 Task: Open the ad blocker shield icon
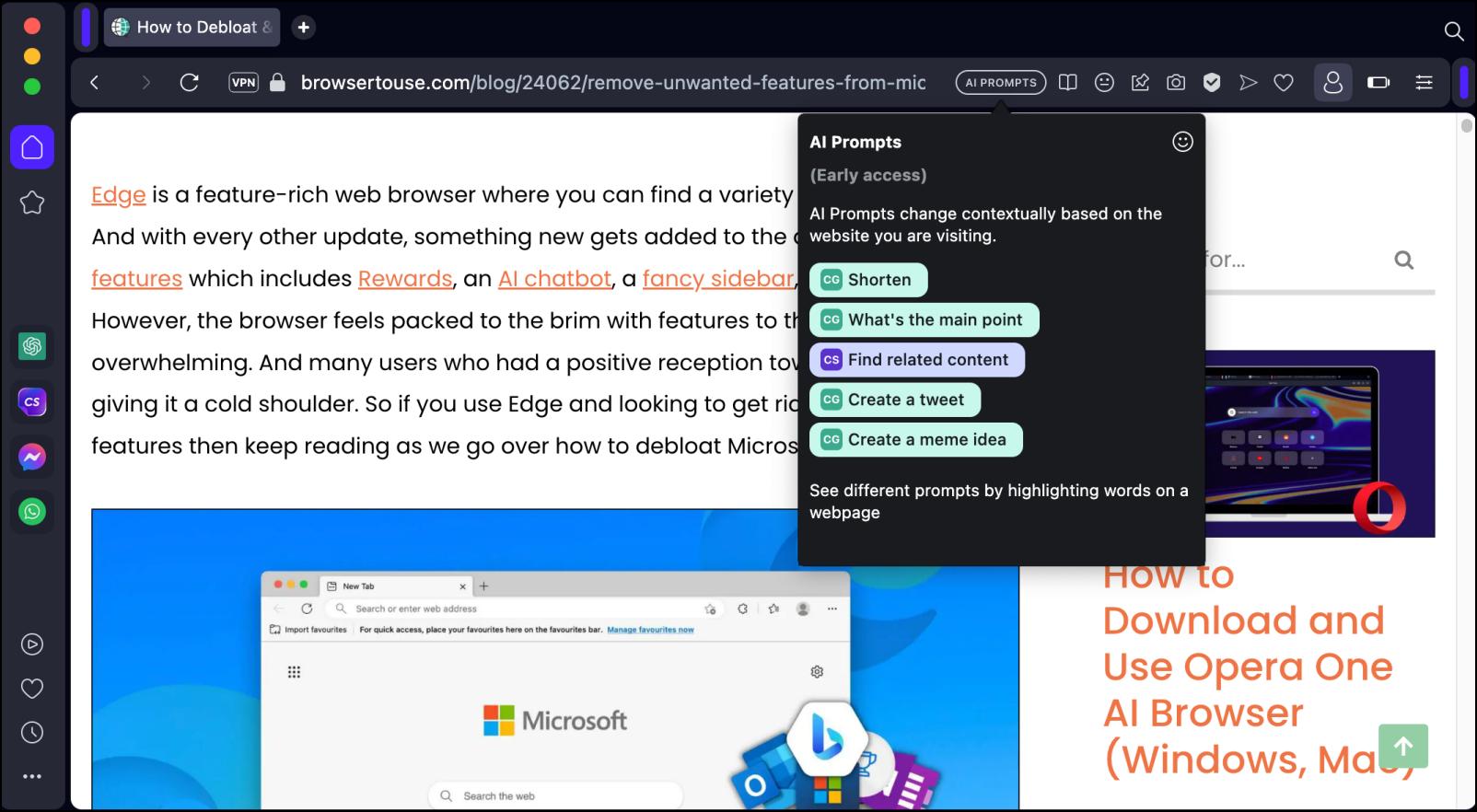click(1212, 83)
